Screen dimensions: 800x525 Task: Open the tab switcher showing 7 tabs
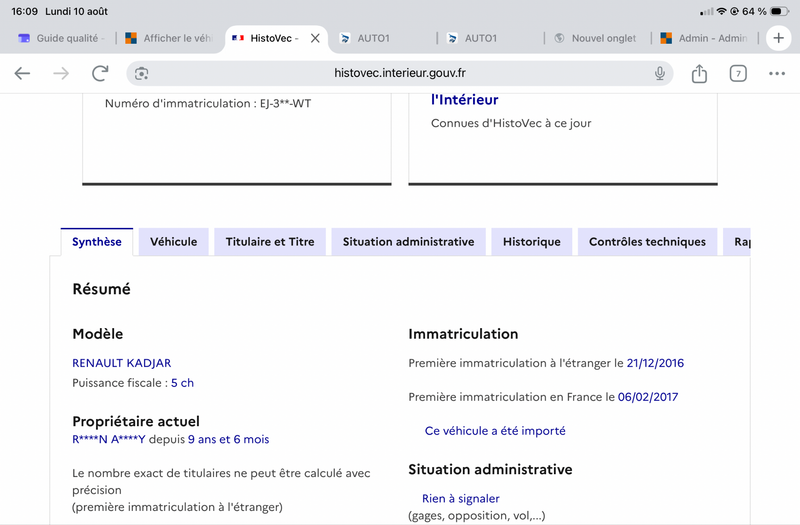click(x=738, y=73)
